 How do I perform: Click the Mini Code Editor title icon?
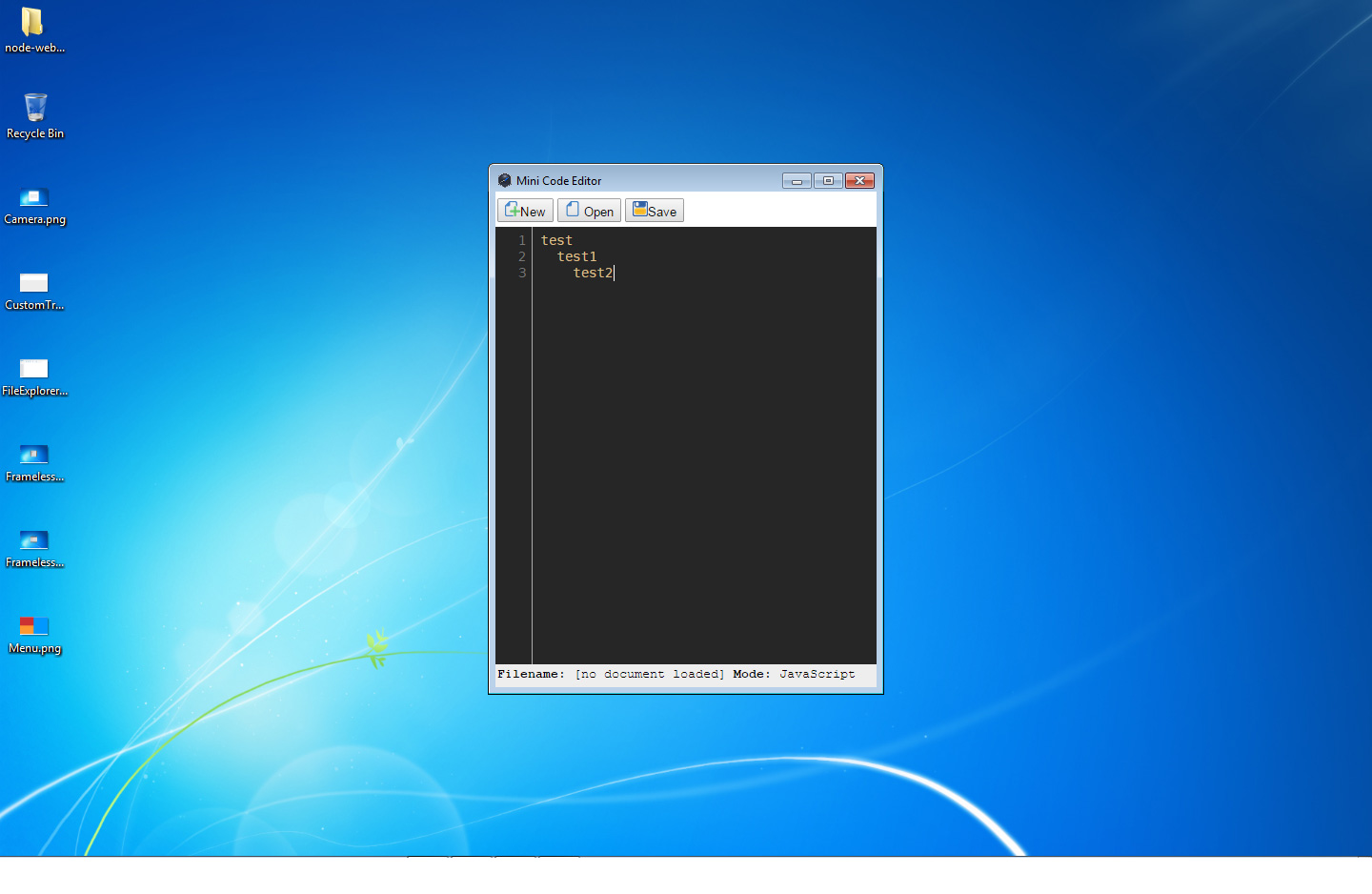point(505,180)
